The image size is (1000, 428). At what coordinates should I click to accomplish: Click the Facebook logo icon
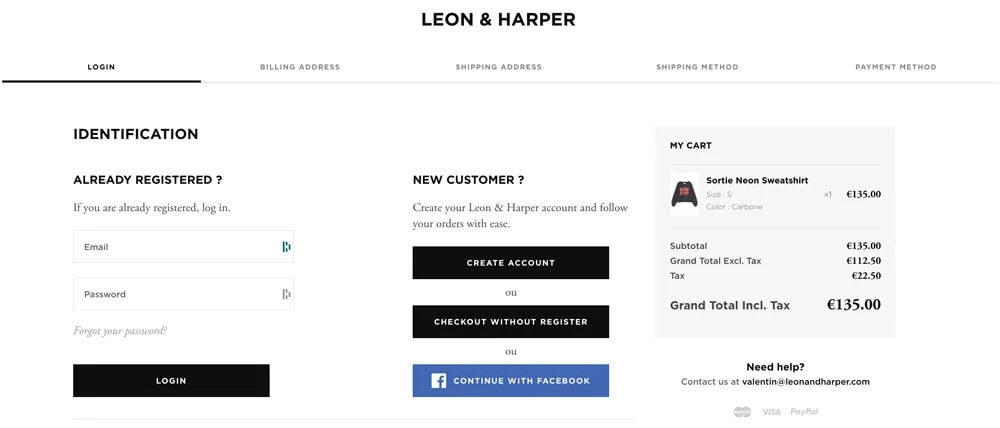click(x=438, y=381)
